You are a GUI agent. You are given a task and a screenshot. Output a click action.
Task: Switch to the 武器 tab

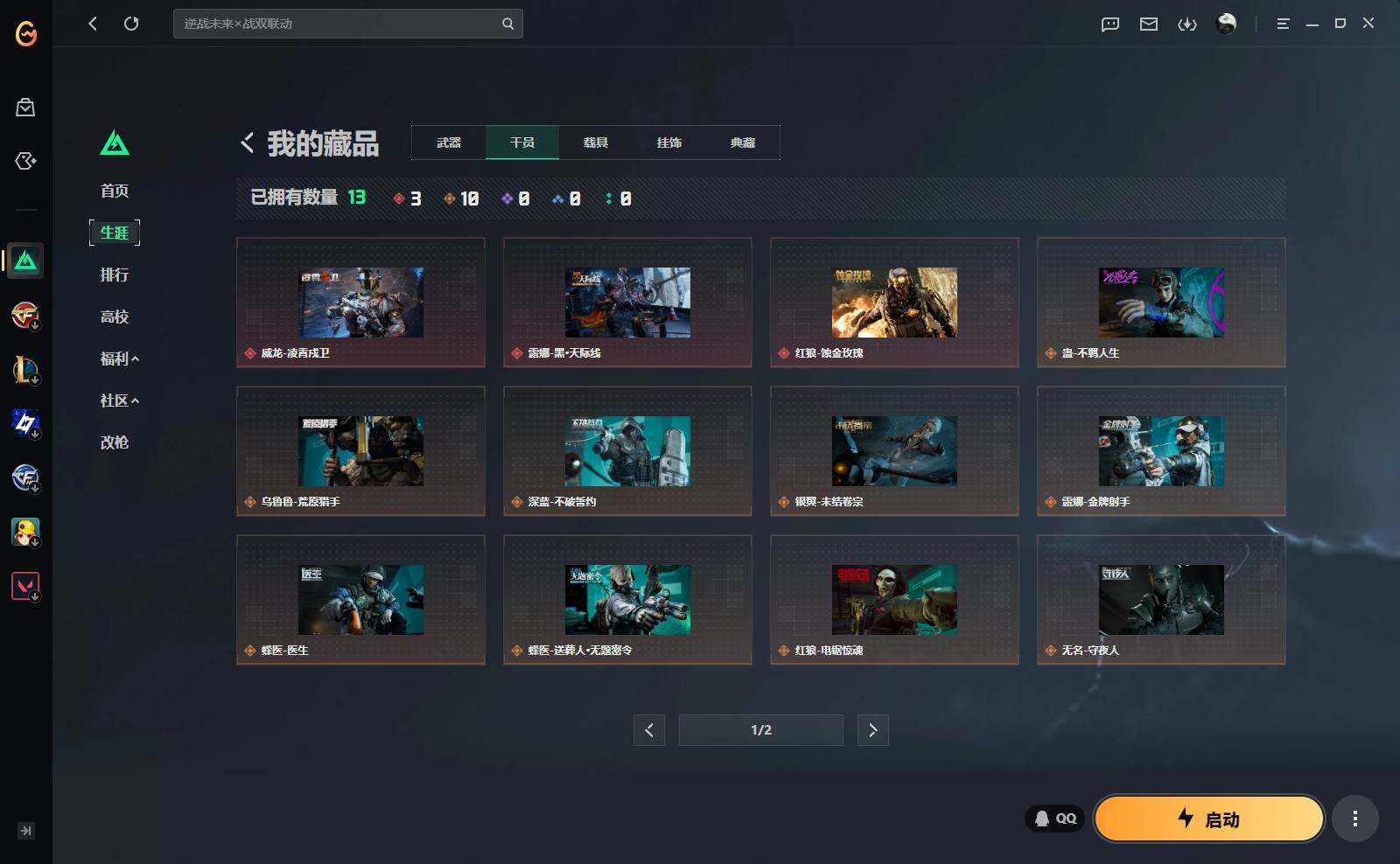(449, 143)
